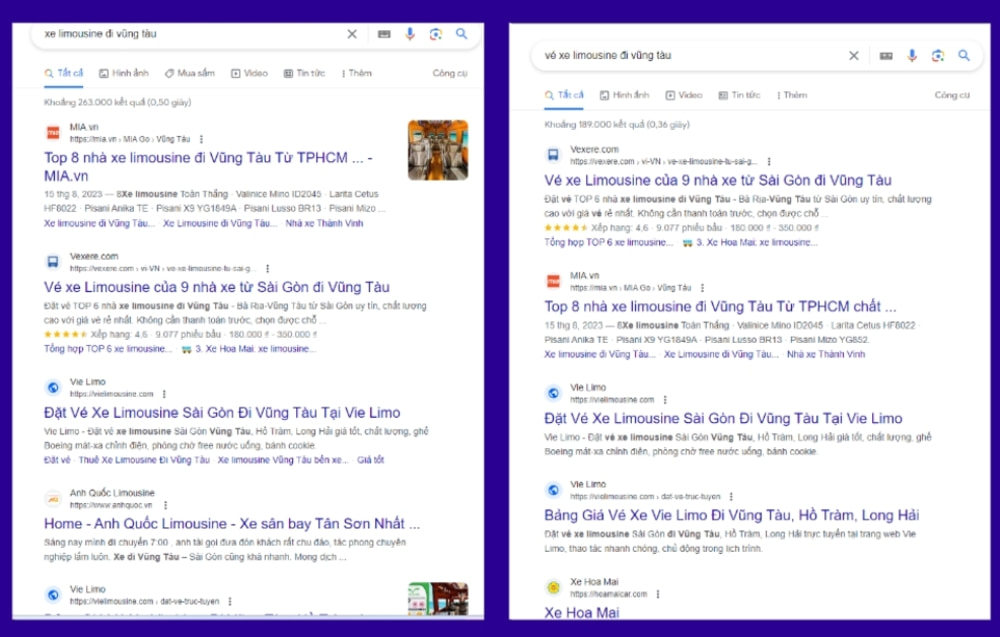Image resolution: width=1000 pixels, height=637 pixels.
Task: Expand the Thêm menu in the right search page
Action: tap(792, 95)
